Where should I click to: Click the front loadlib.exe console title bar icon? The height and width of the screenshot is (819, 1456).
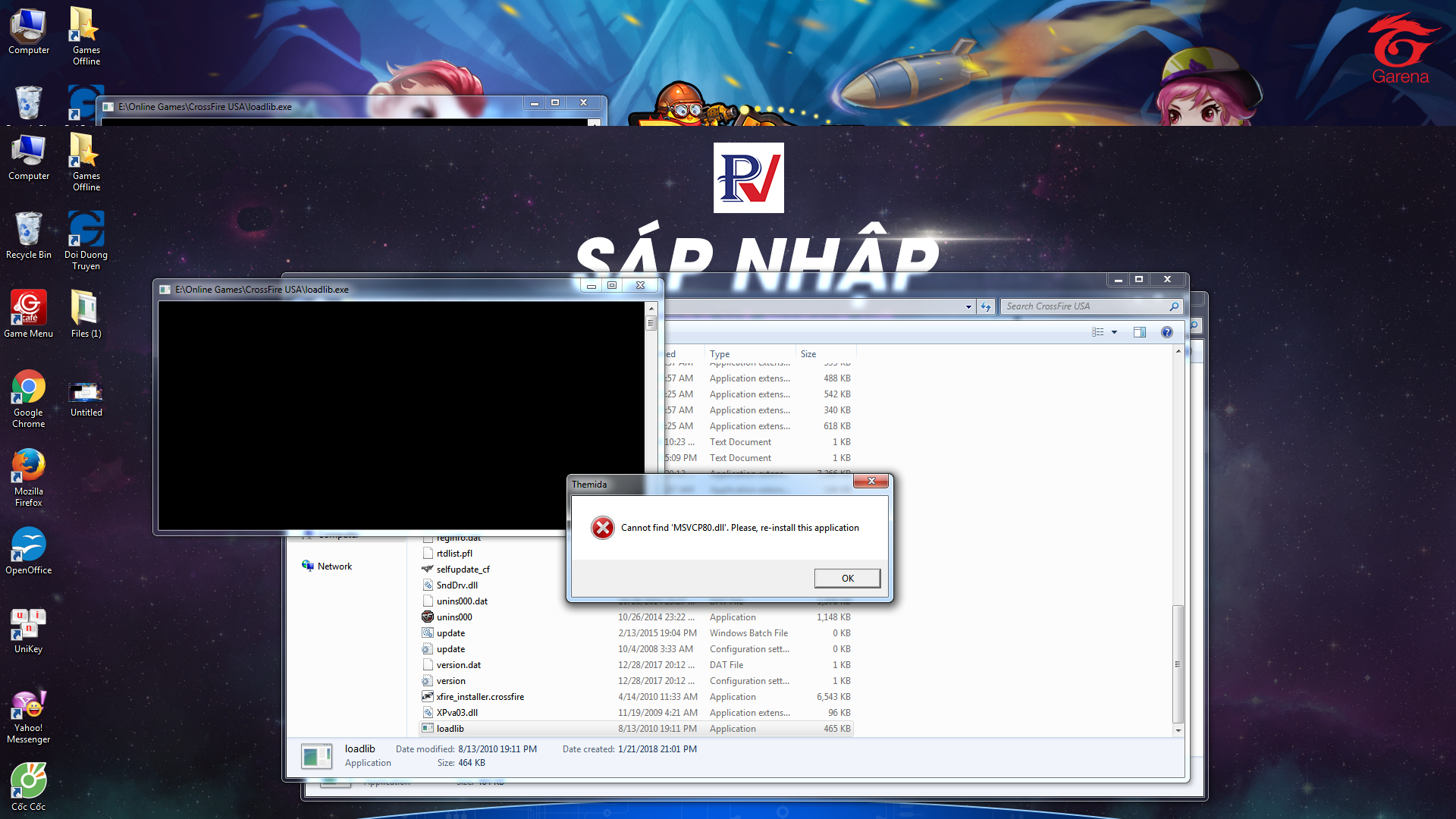(165, 290)
